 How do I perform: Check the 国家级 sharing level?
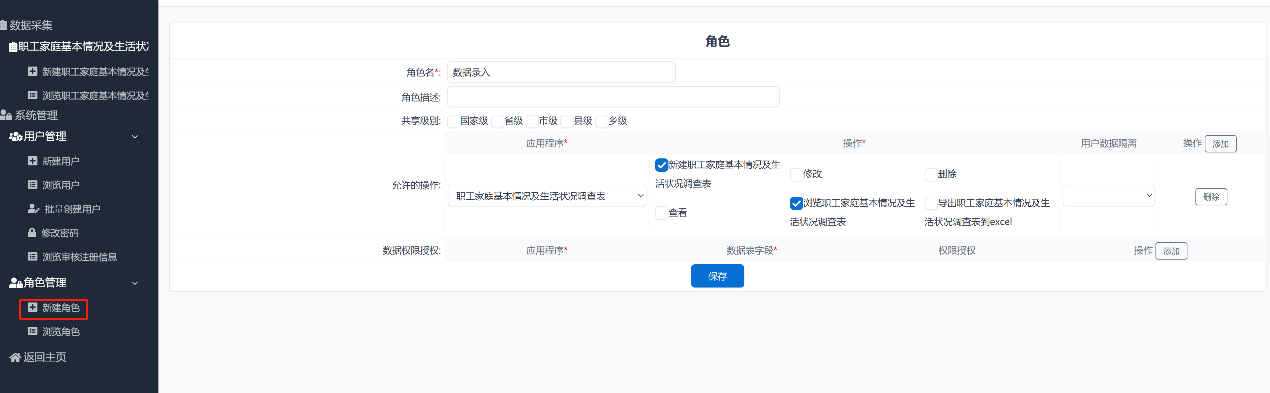click(x=453, y=121)
